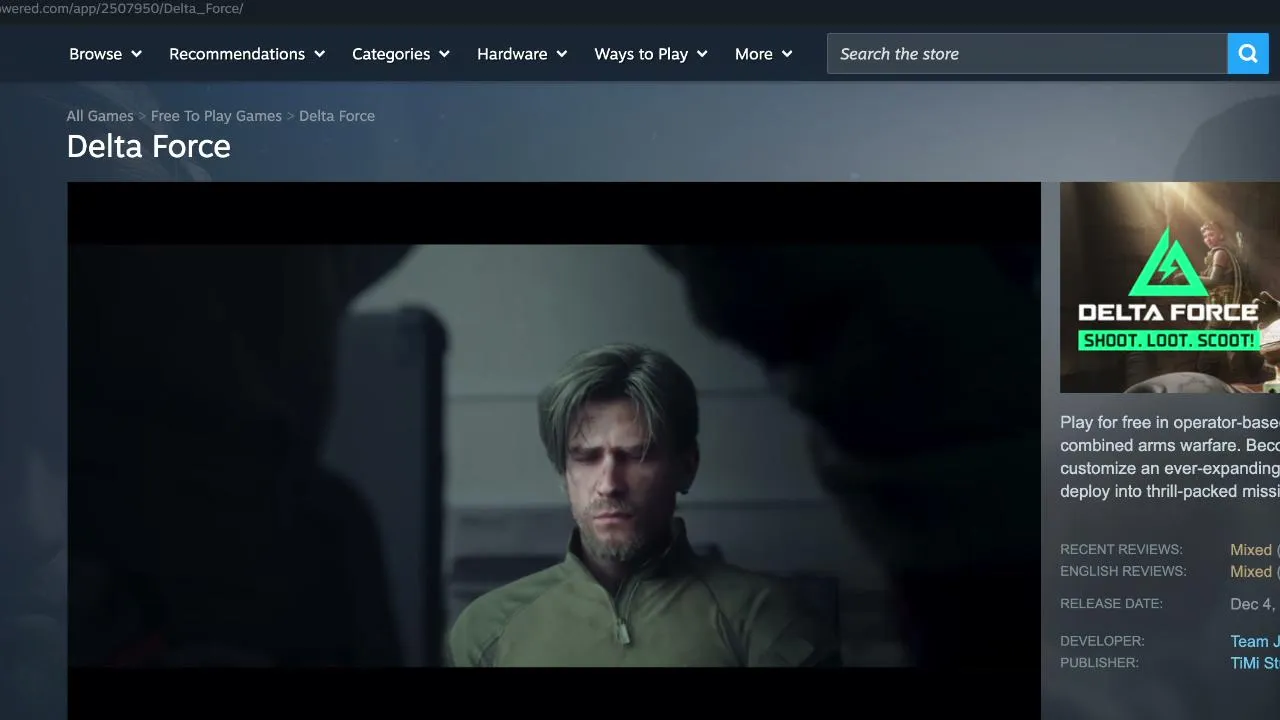
Task: Click the PUBLISHER label
Action: (x=1099, y=663)
